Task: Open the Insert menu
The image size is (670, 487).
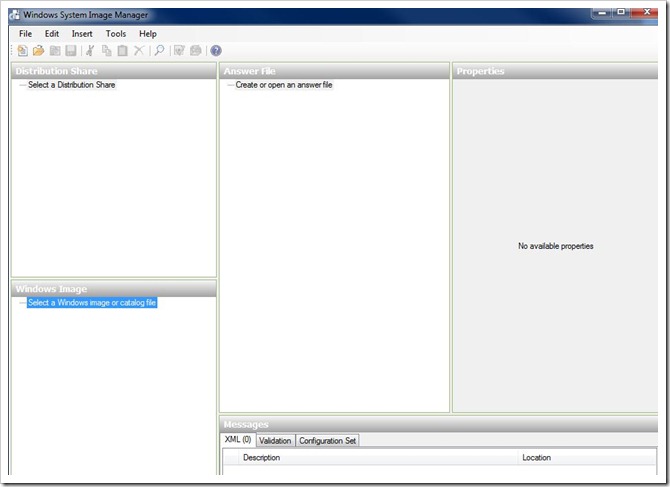Action: [x=82, y=34]
